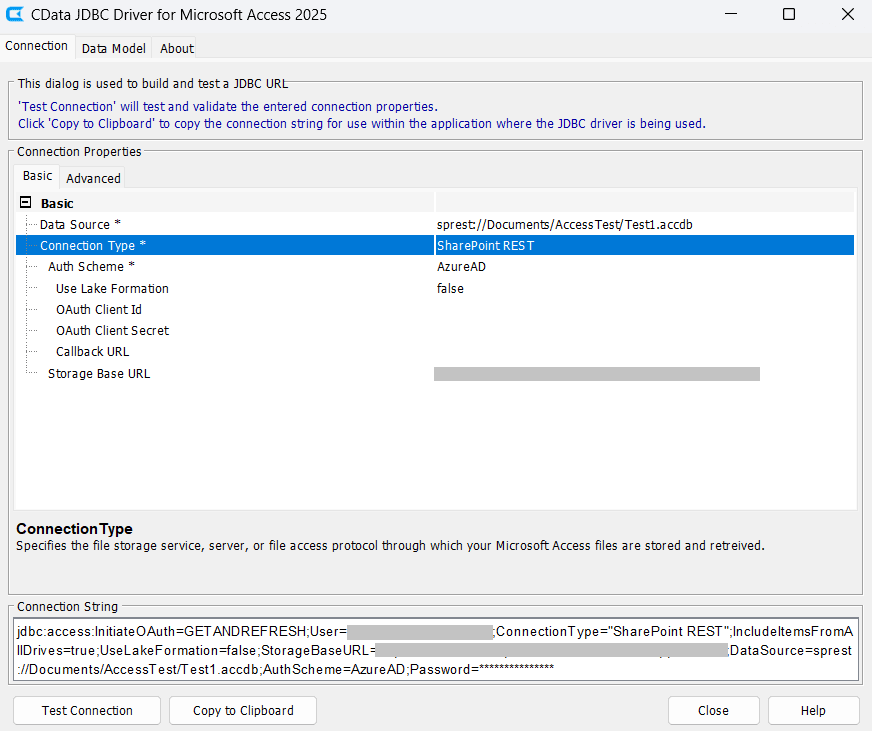872x731 pixels.
Task: Click the Storage Base URL value
Action: [597, 374]
